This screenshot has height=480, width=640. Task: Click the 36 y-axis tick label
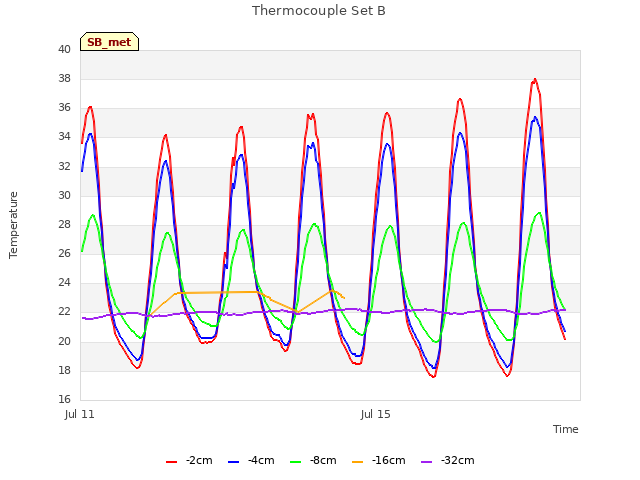tap(64, 107)
